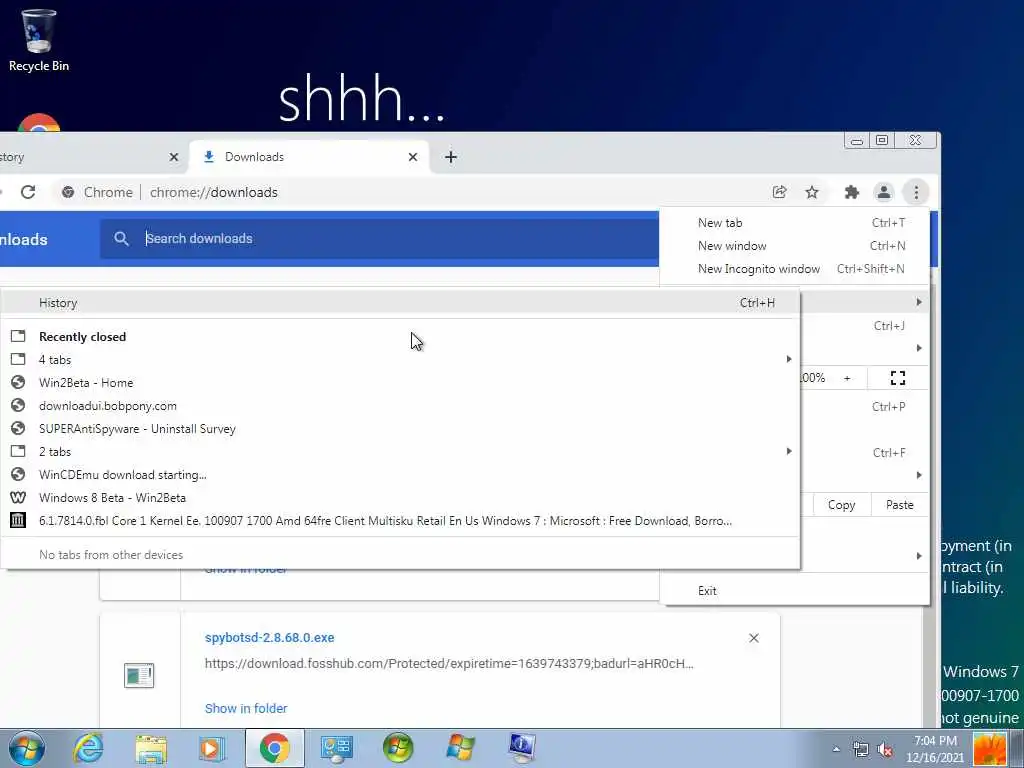Launch Internet Explorer from the taskbar

(x=88, y=748)
